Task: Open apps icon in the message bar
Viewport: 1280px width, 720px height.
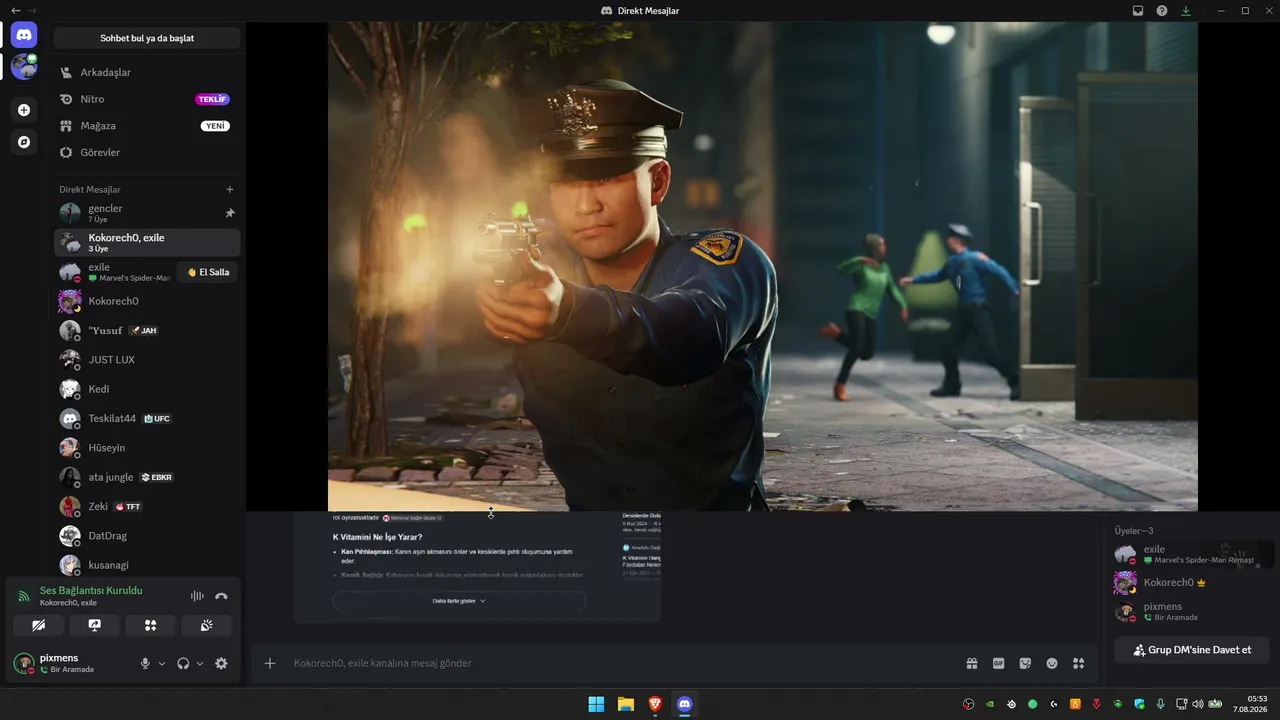Action: click(x=1078, y=663)
